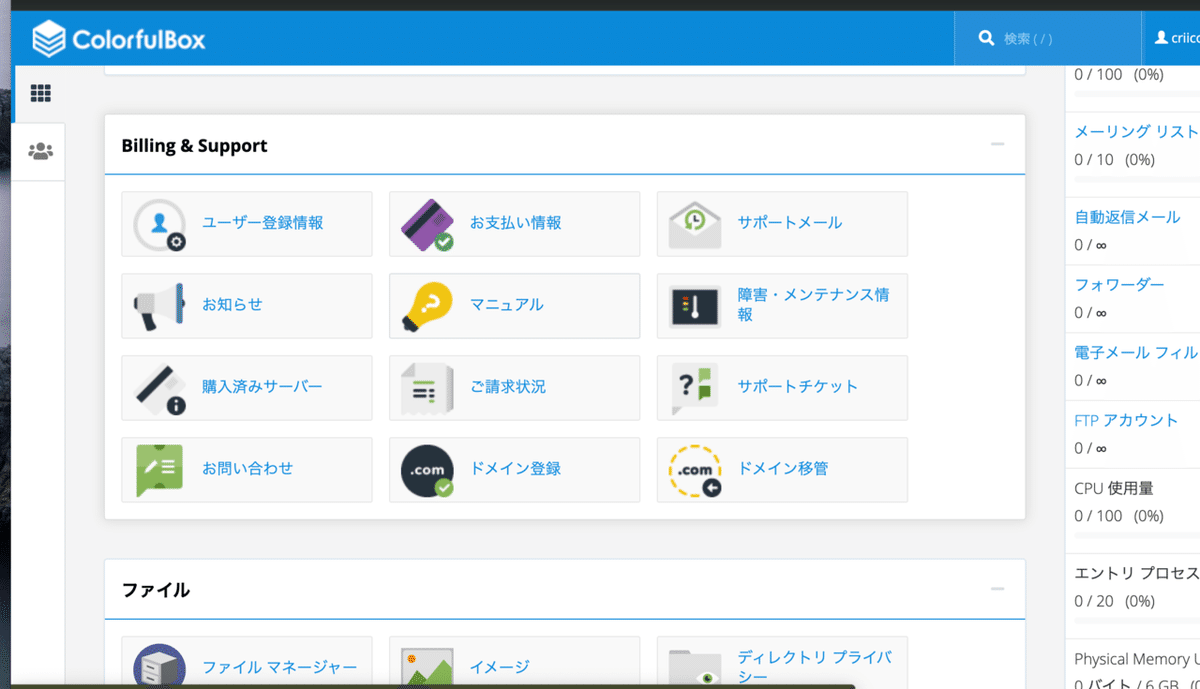Open サポートメール envelope icon

coord(695,223)
